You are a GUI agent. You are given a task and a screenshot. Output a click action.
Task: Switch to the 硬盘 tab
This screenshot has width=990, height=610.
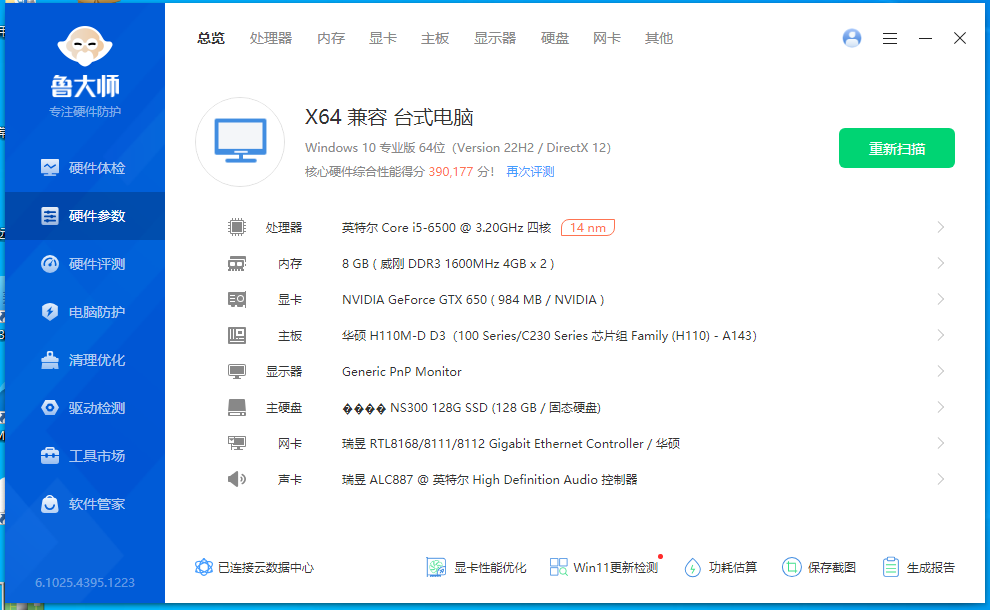point(555,38)
